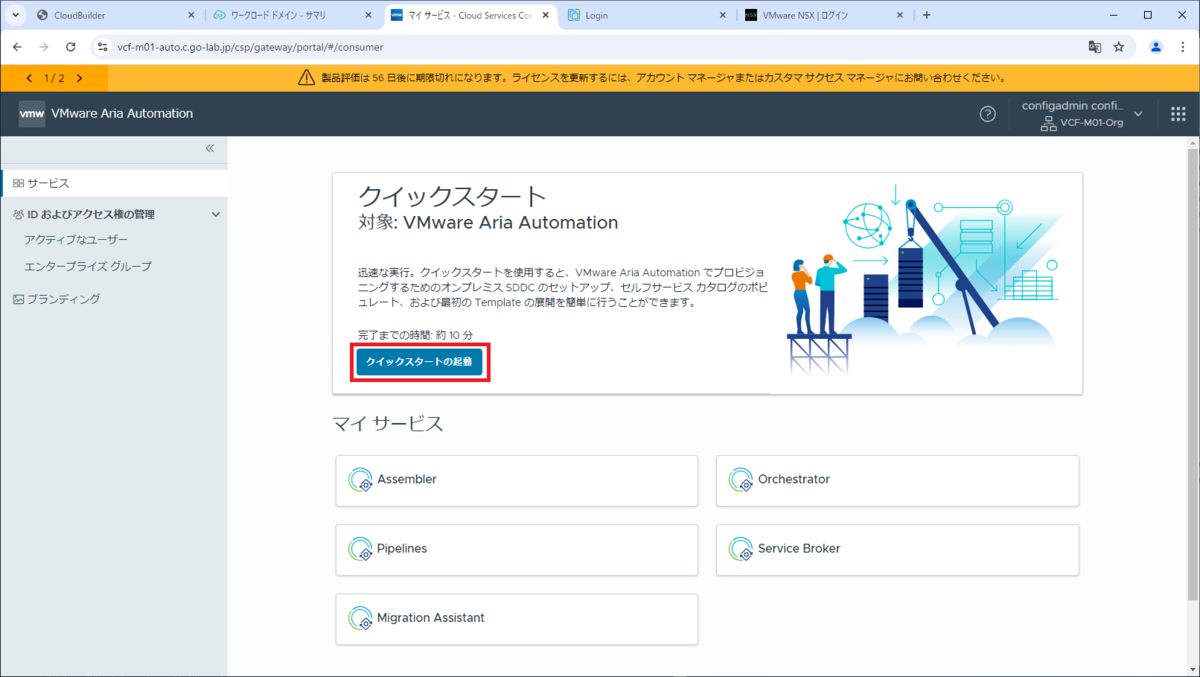Click the ID management users icon

pos(18,214)
